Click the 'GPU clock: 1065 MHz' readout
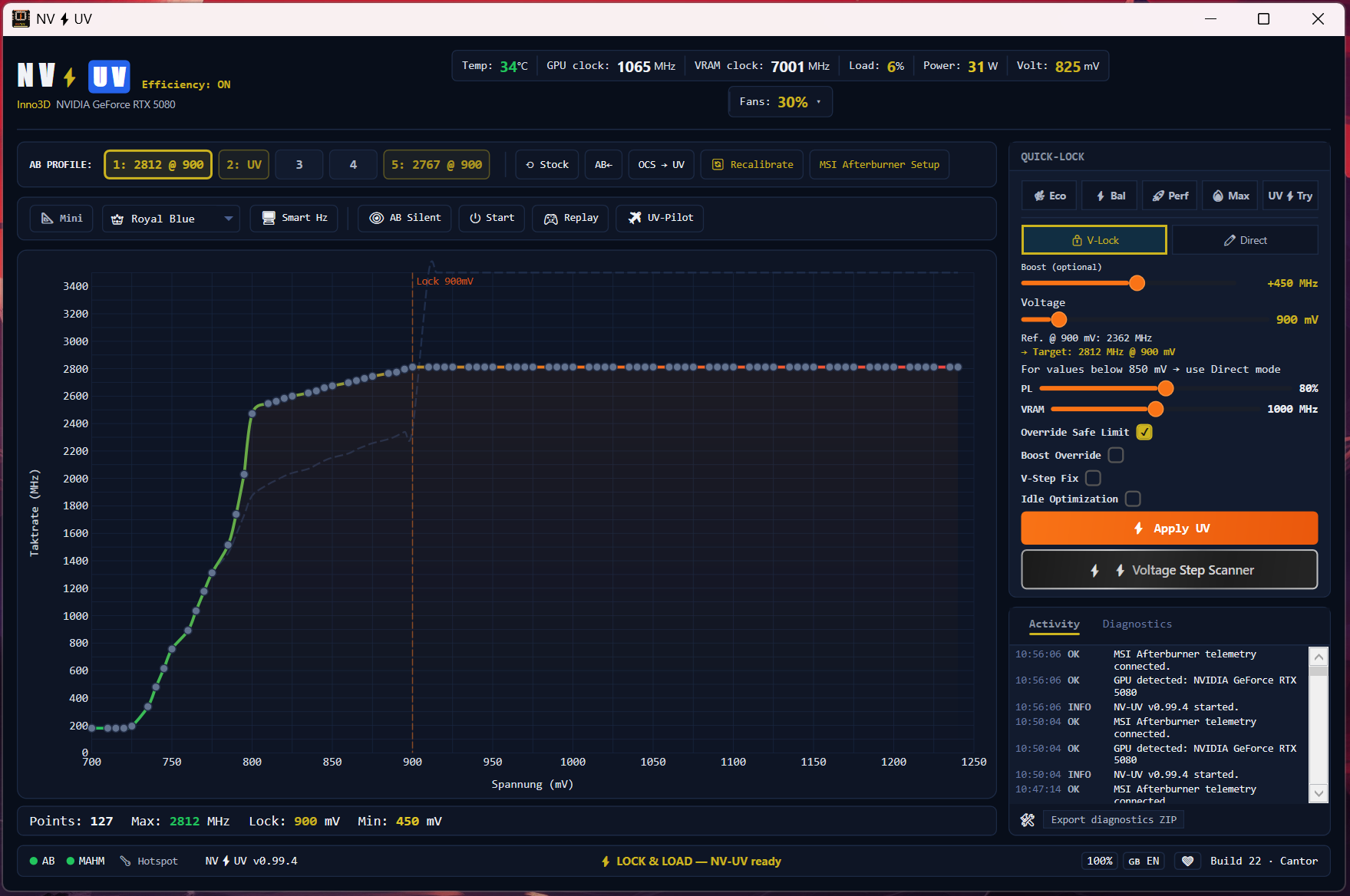The image size is (1350, 896). [x=611, y=67]
